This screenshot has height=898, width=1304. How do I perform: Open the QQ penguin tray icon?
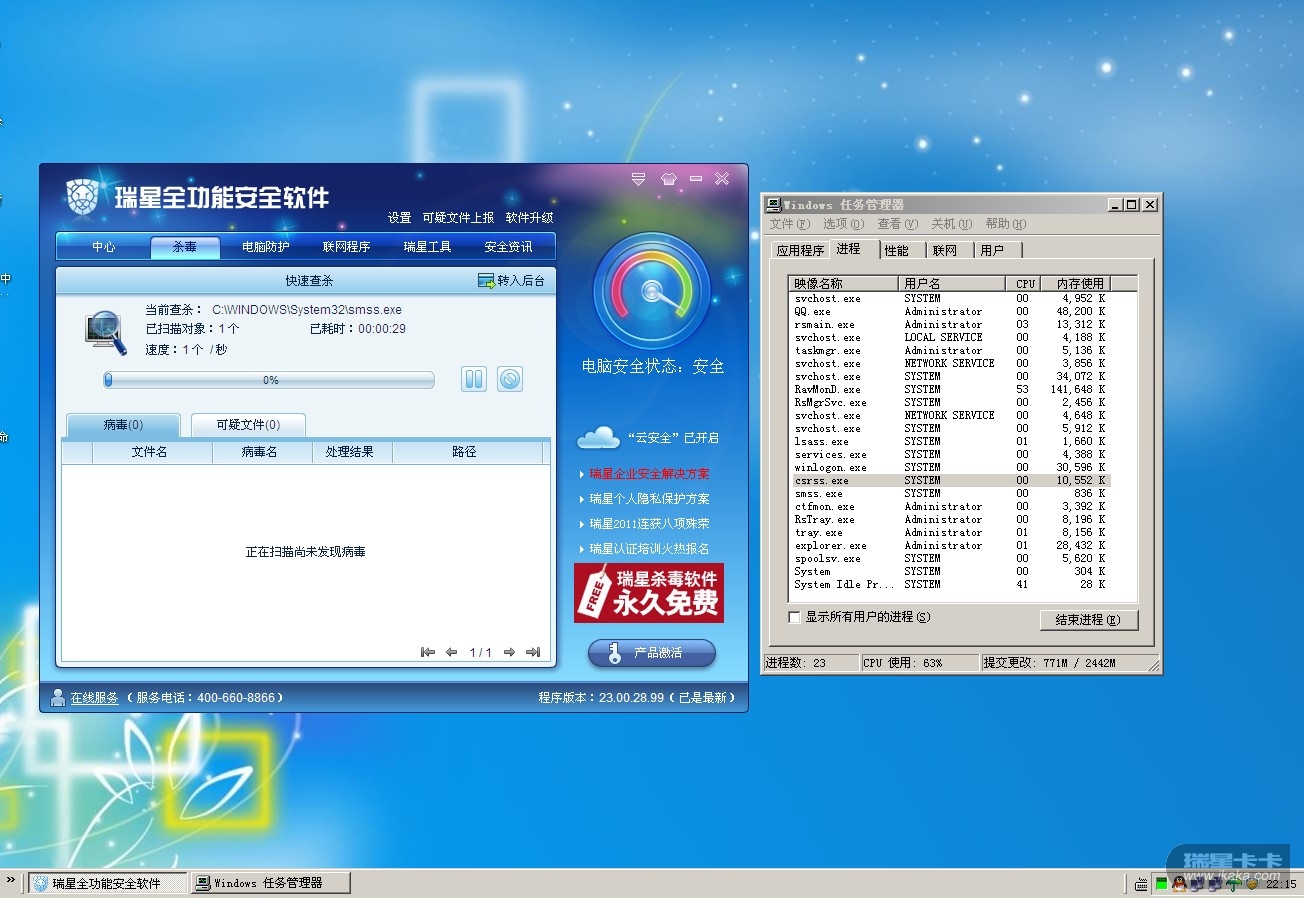(1179, 884)
